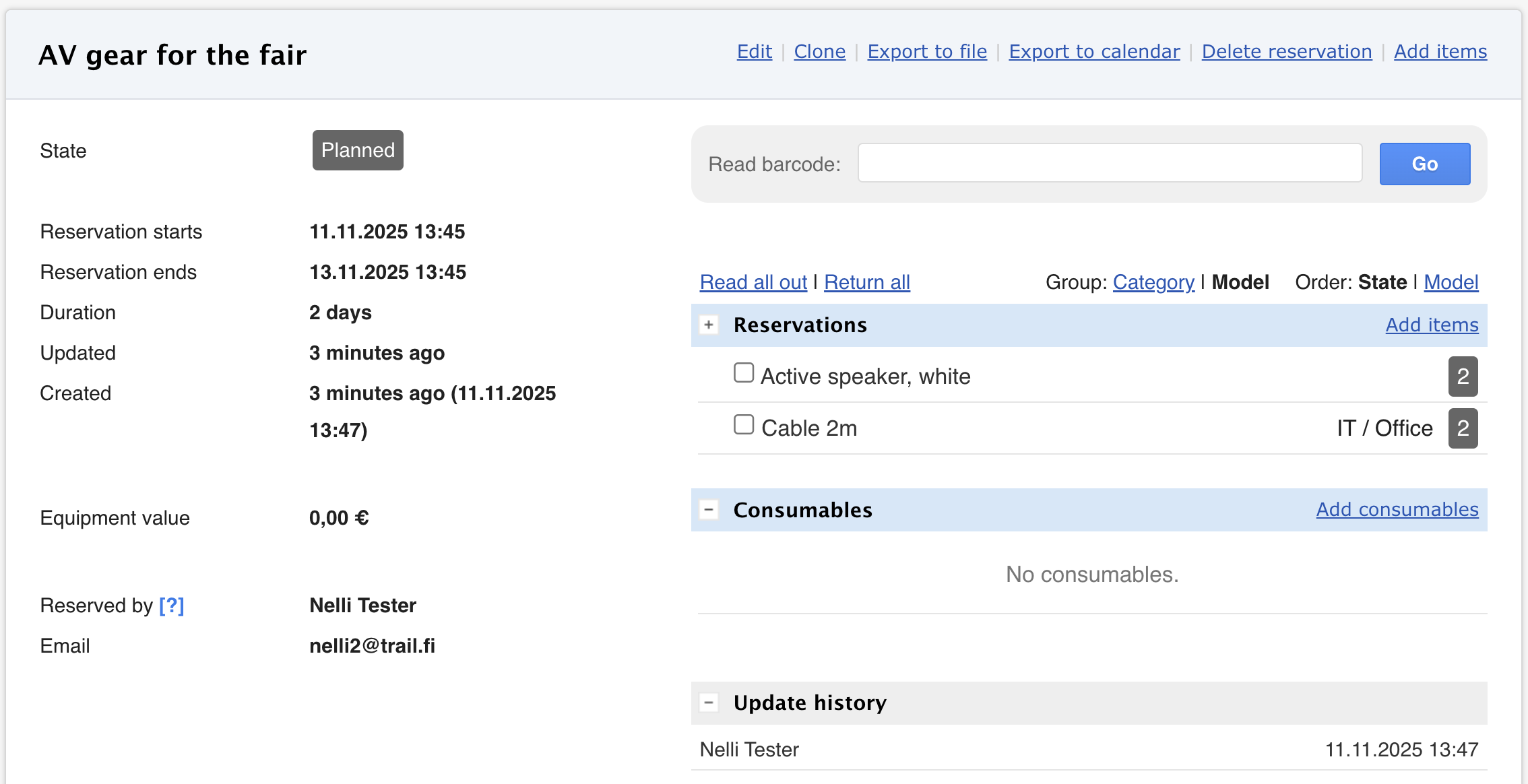This screenshot has height=784, width=1528.
Task: Click the Reserved by help [?] icon
Action: [x=172, y=606]
